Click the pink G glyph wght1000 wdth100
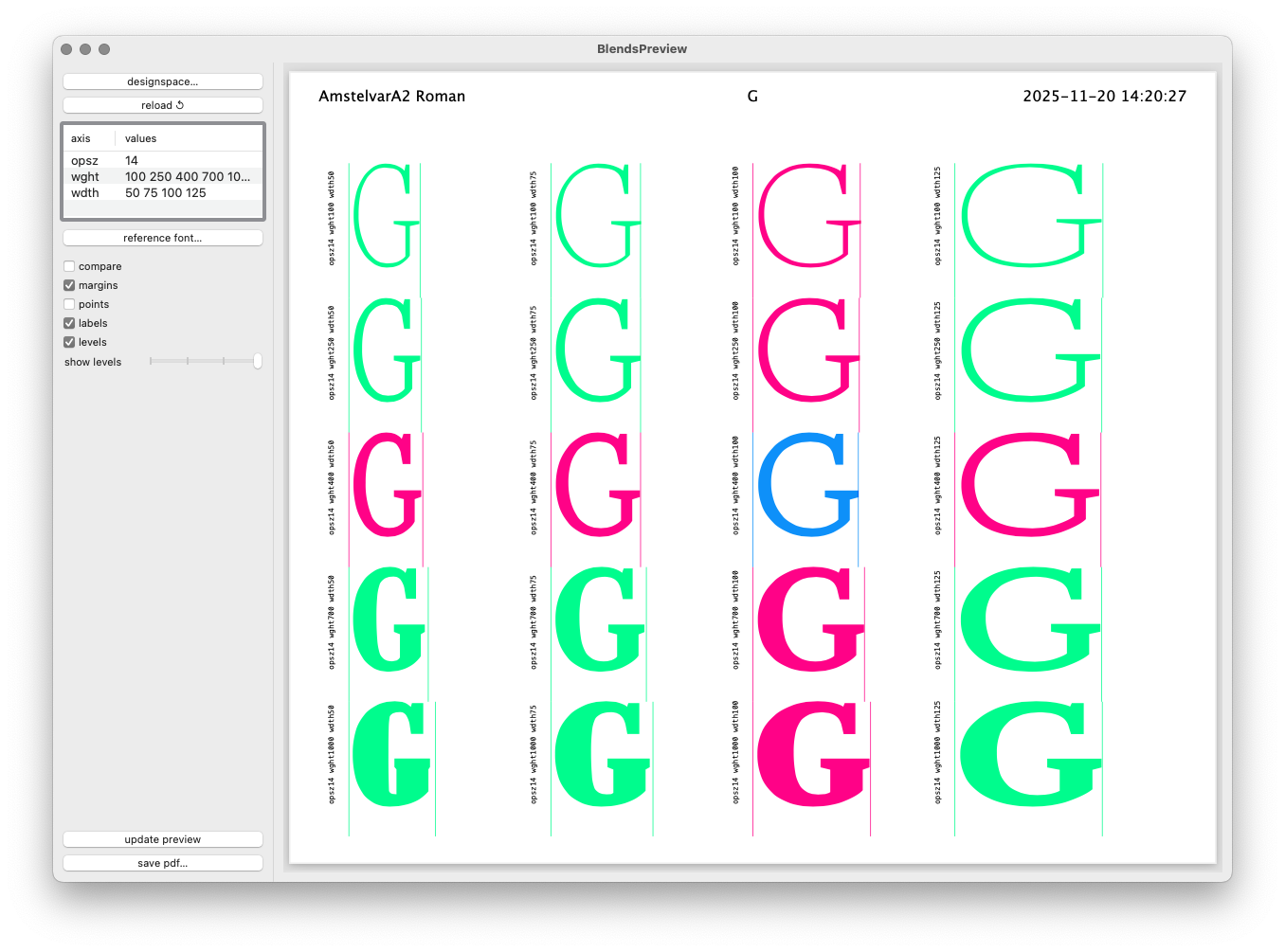The width and height of the screenshot is (1285, 952). click(x=813, y=754)
